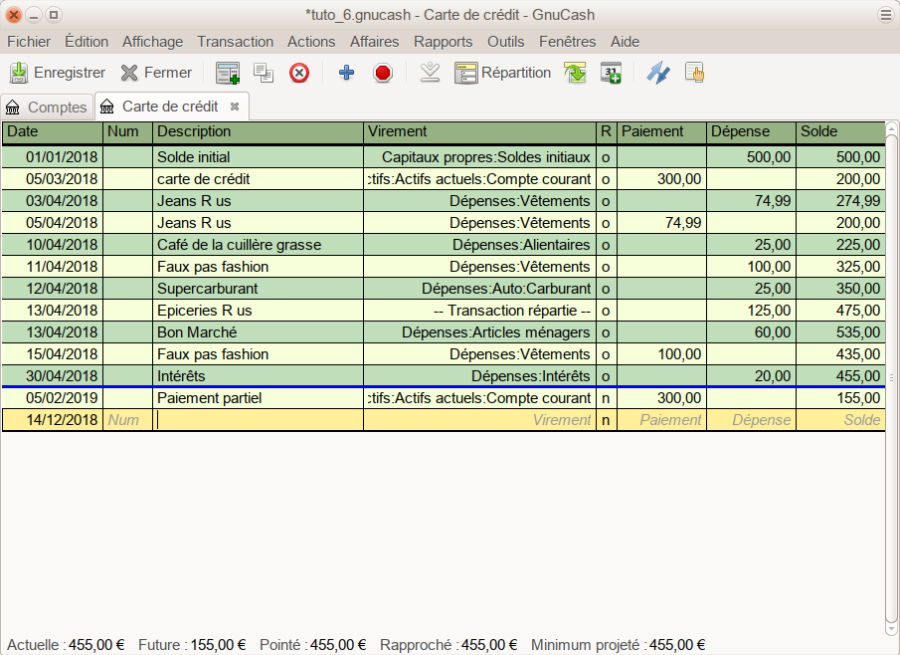The height and width of the screenshot is (655, 900).
Task: Click the duplicate transaction icon
Action: click(263, 73)
